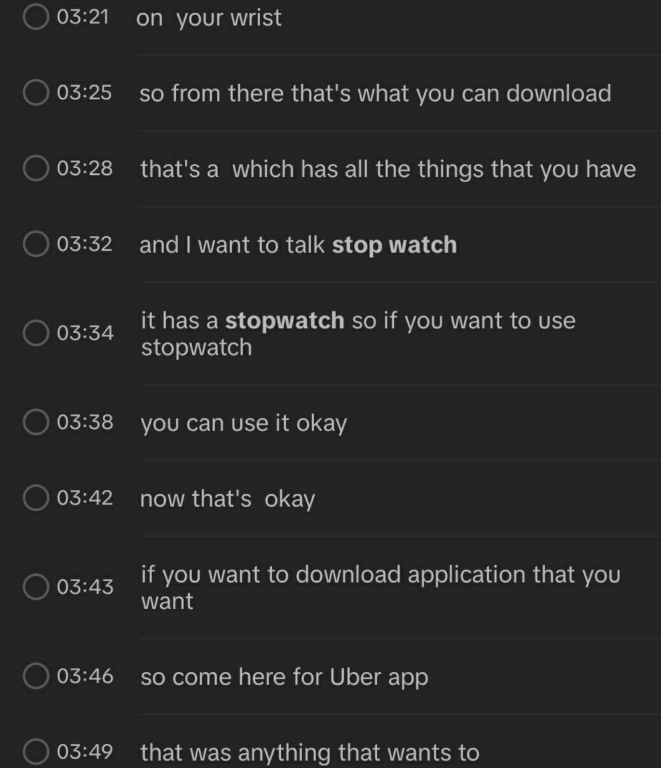Open the line 'on your wrist'
Screen dimensions: 661x768
pyautogui.click(x=209, y=19)
